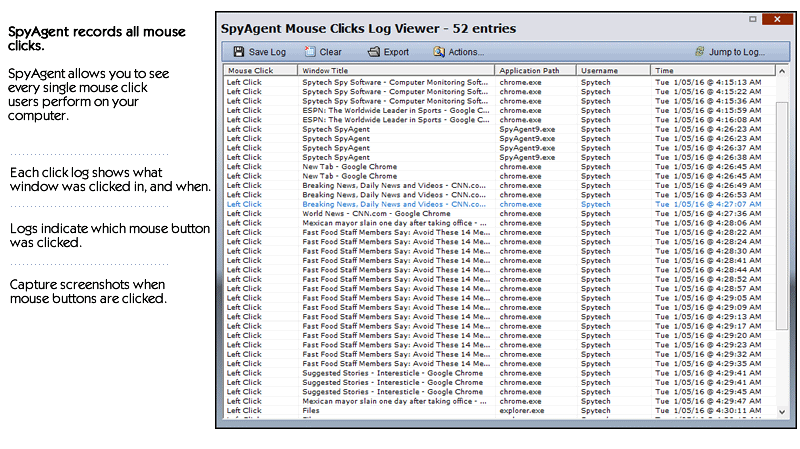
Task: Select the entry timed 4:15:36 AM
Action: coord(499,101)
